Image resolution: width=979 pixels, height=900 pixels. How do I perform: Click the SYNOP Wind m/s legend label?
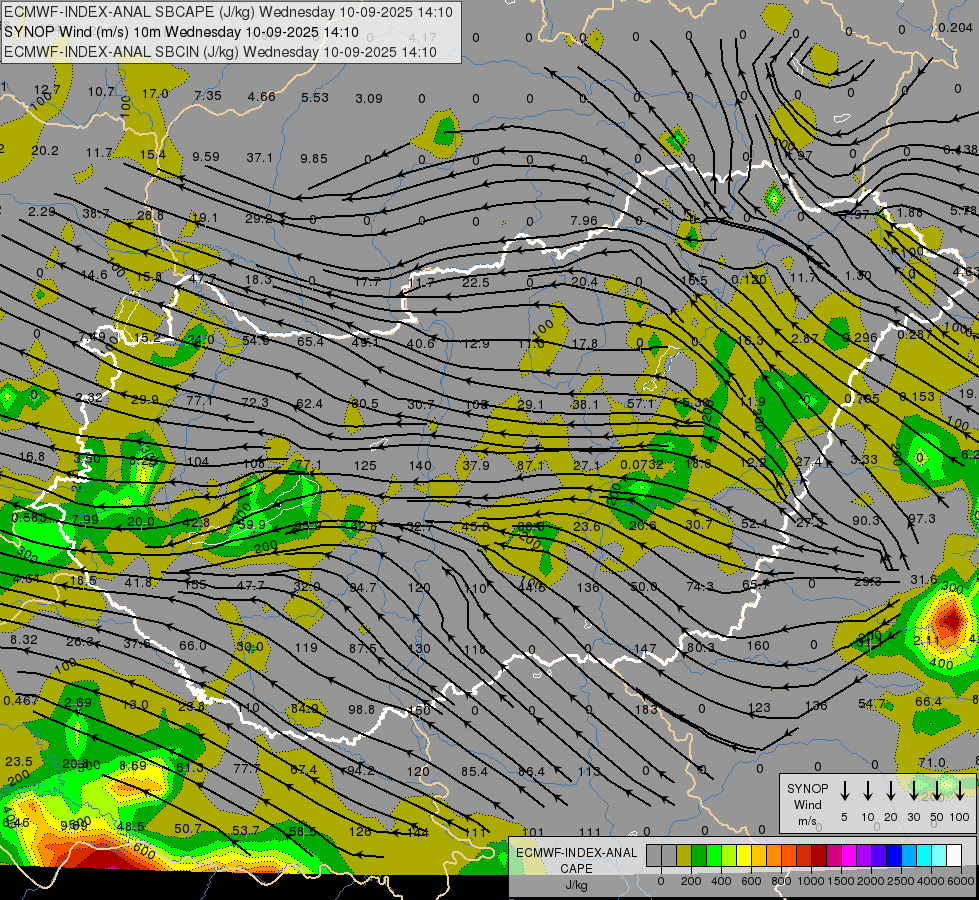[807, 805]
